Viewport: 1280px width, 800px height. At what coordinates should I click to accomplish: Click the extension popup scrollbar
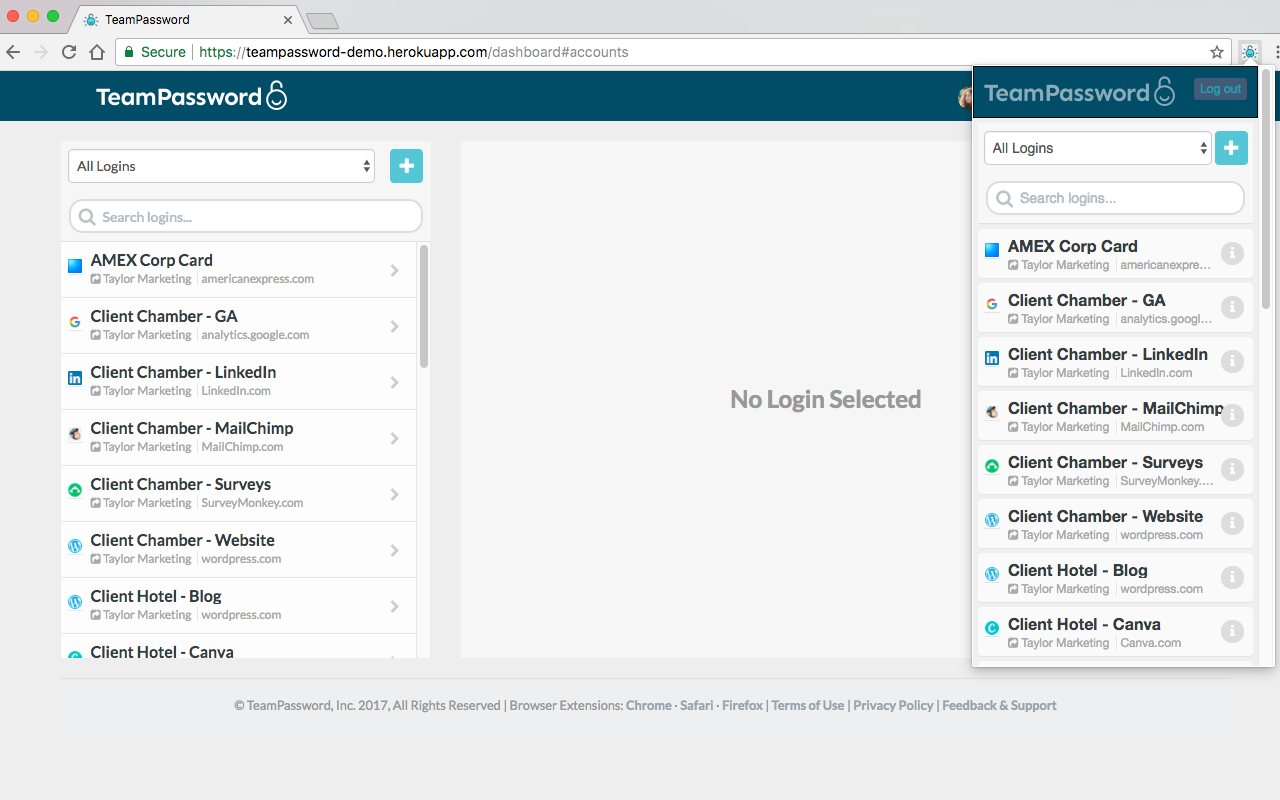point(1267,190)
